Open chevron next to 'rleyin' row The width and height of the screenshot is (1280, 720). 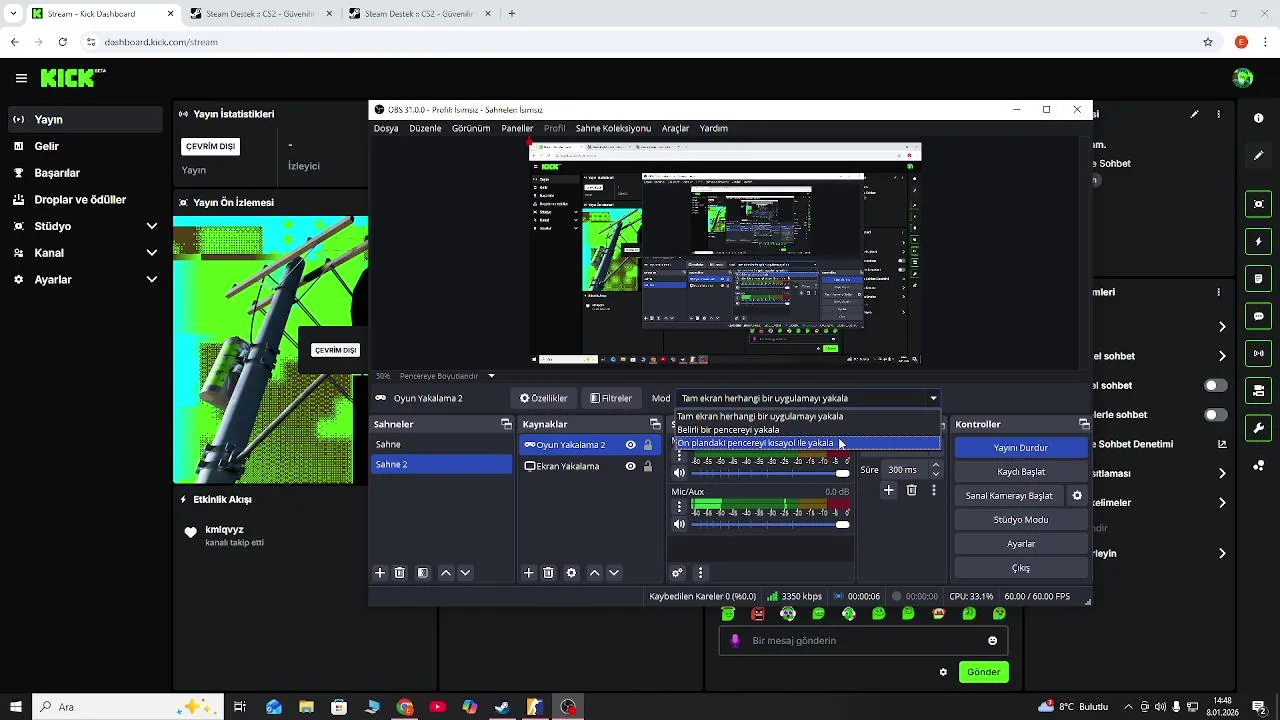[x=1222, y=553]
